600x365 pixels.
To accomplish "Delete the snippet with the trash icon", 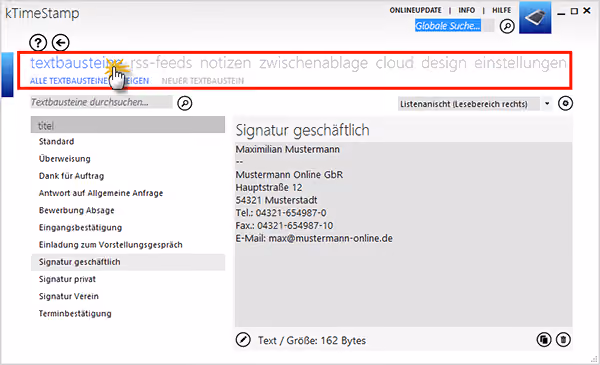I will tap(563, 339).
